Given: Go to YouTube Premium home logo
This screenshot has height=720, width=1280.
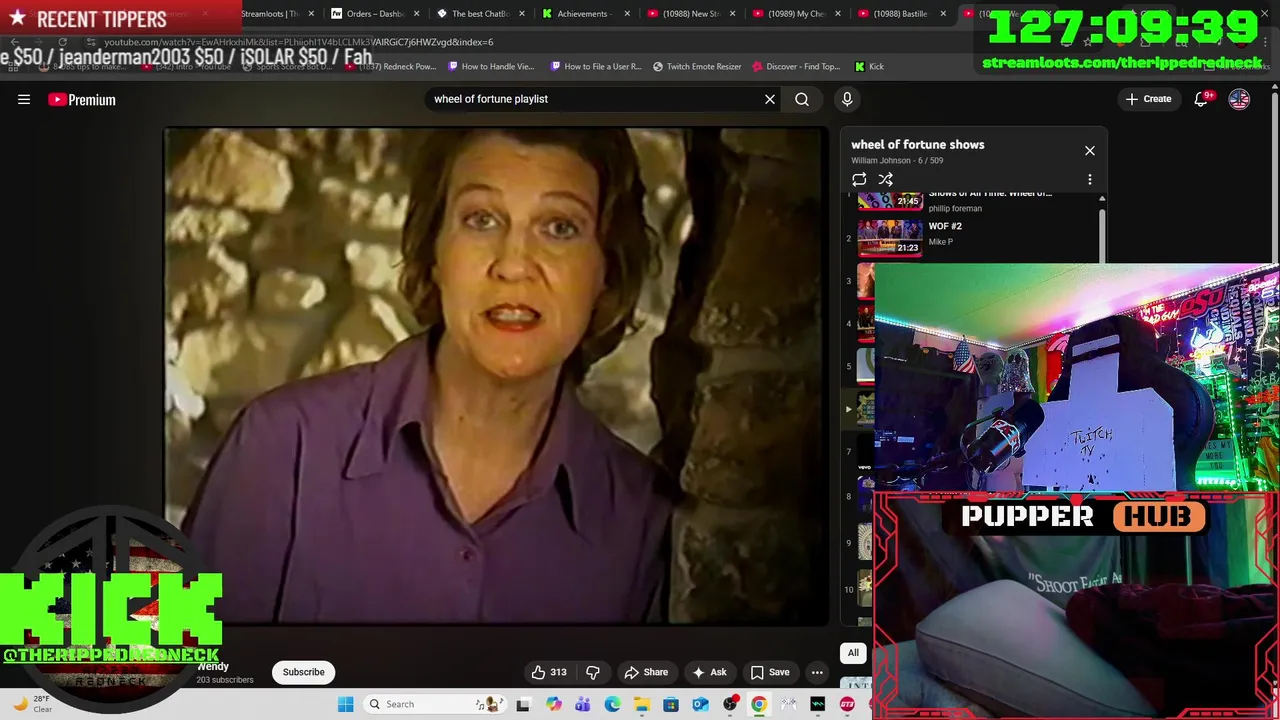Looking at the screenshot, I should click(82, 99).
